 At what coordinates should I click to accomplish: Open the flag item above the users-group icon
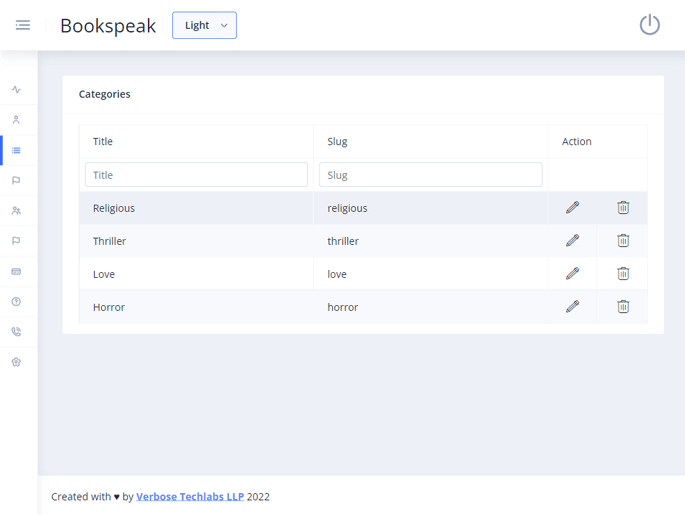(16, 180)
